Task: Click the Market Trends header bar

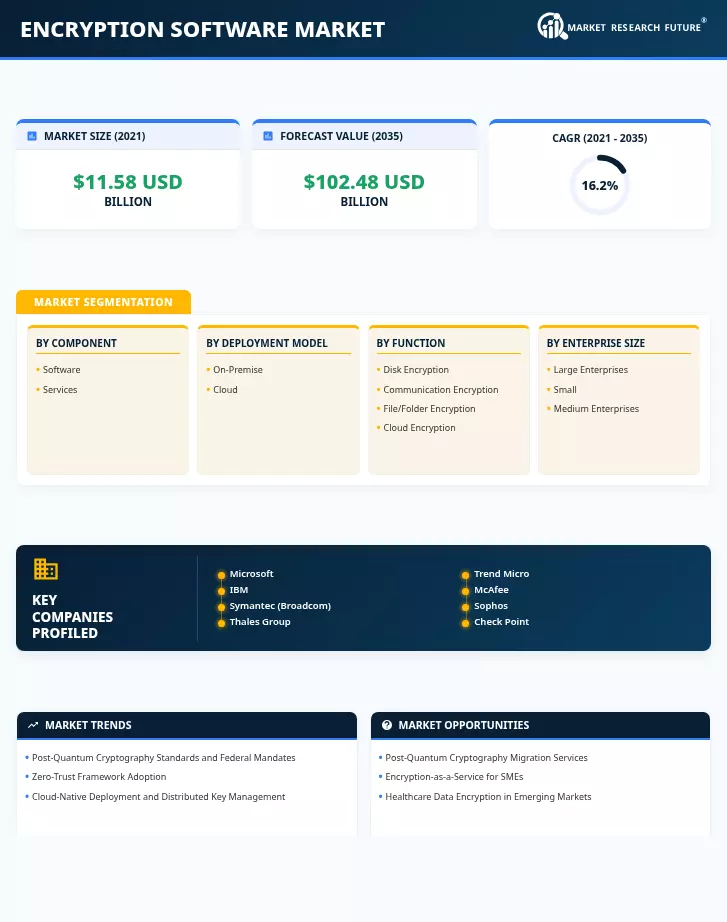Action: 187,725
